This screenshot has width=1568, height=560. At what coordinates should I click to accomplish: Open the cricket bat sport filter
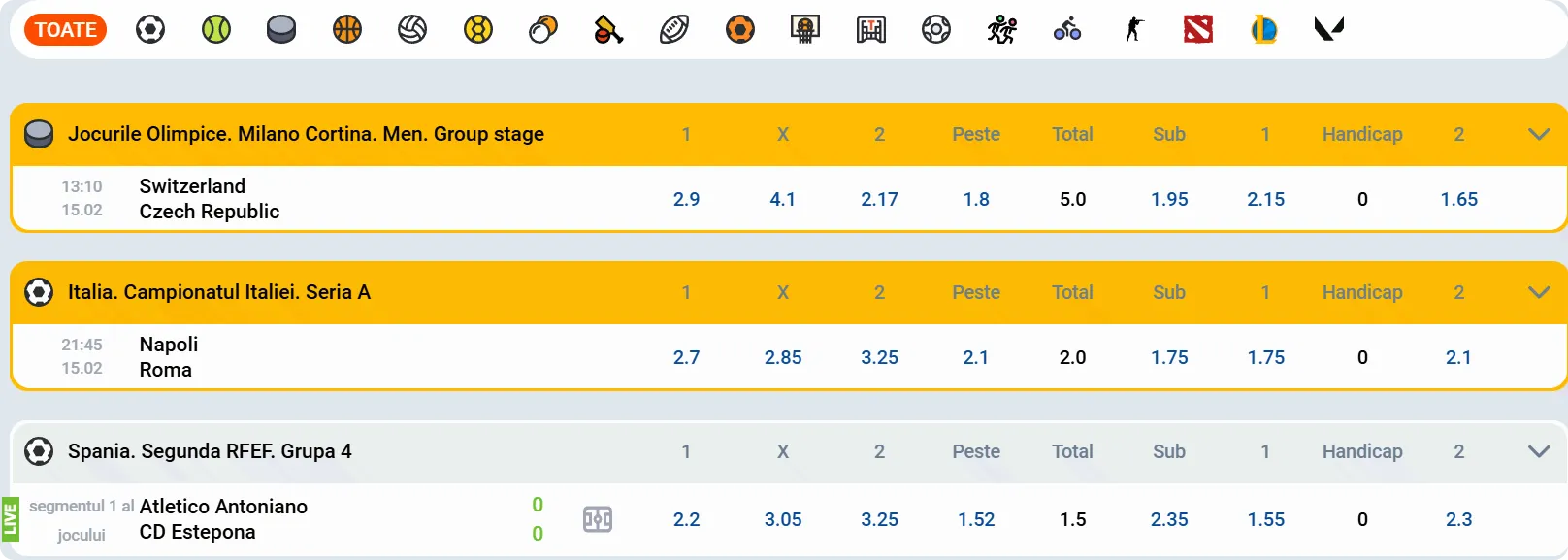click(x=608, y=30)
